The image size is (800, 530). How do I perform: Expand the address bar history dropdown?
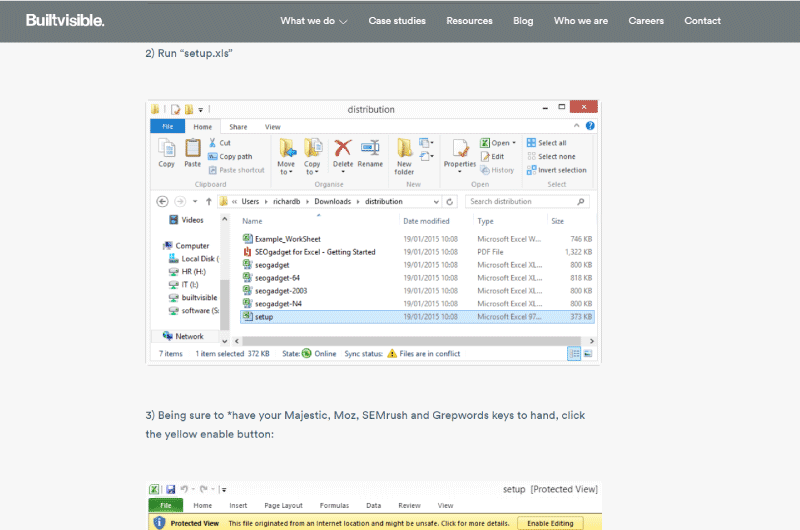[436, 201]
